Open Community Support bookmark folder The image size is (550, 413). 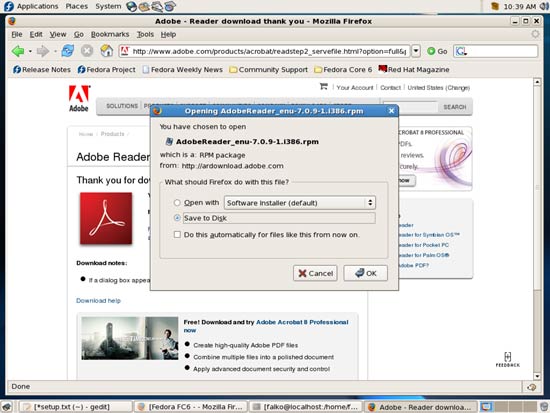click(x=268, y=69)
